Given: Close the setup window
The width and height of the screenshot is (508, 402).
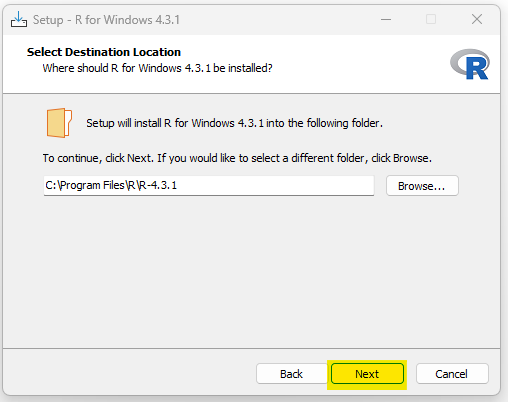Looking at the screenshot, I should tap(477, 19).
